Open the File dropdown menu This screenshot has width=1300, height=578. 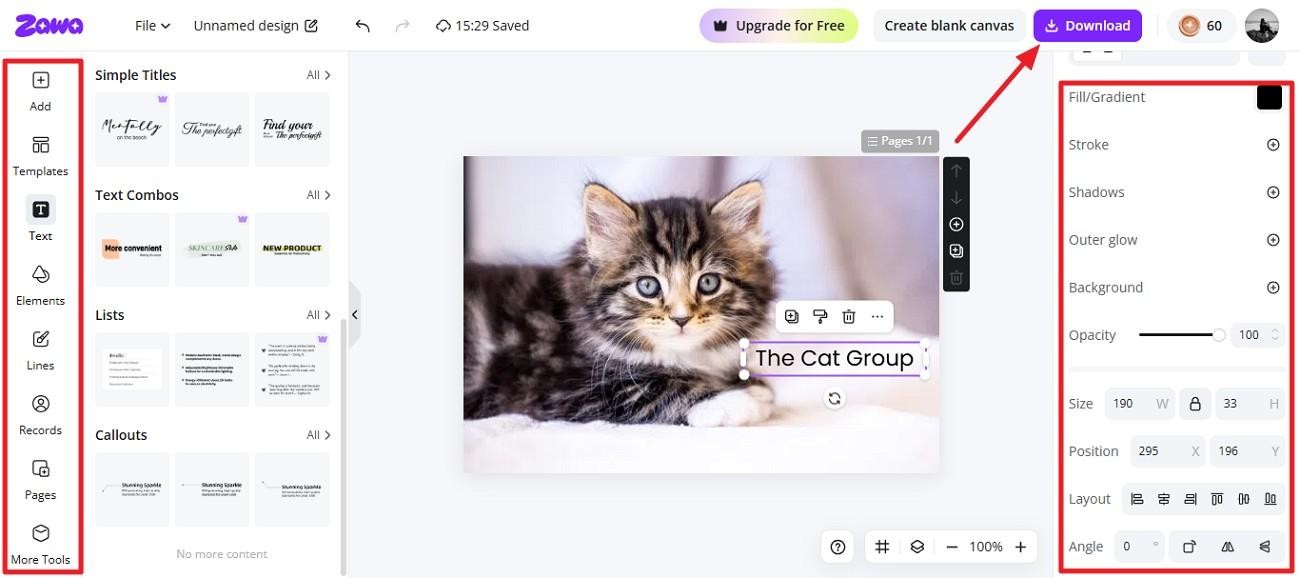(x=152, y=26)
